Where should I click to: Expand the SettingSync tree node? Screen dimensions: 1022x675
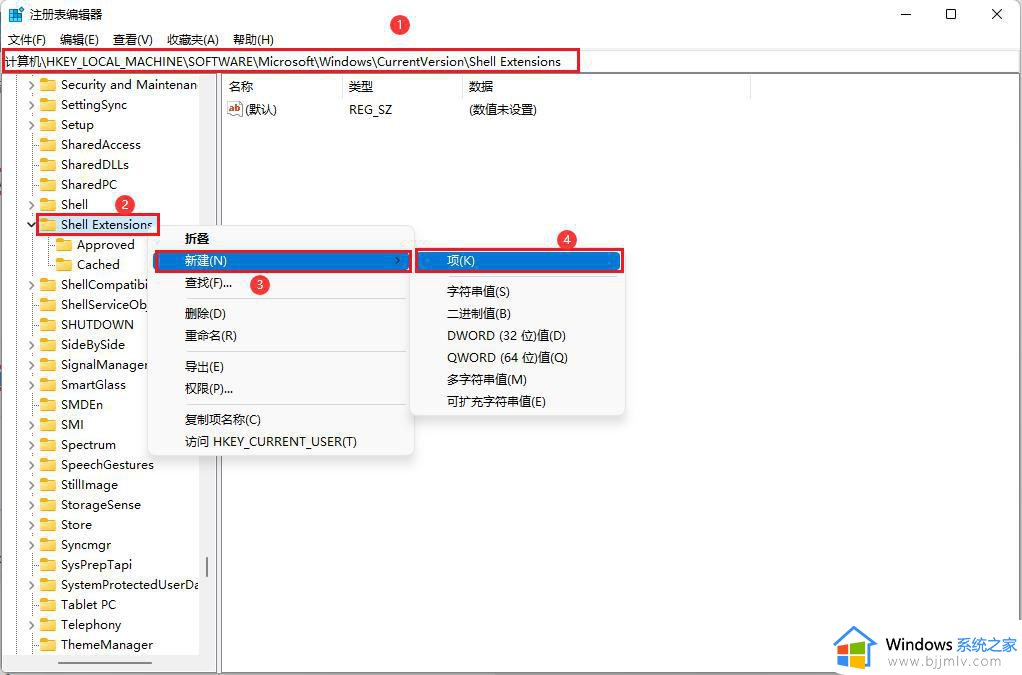click(x=31, y=105)
